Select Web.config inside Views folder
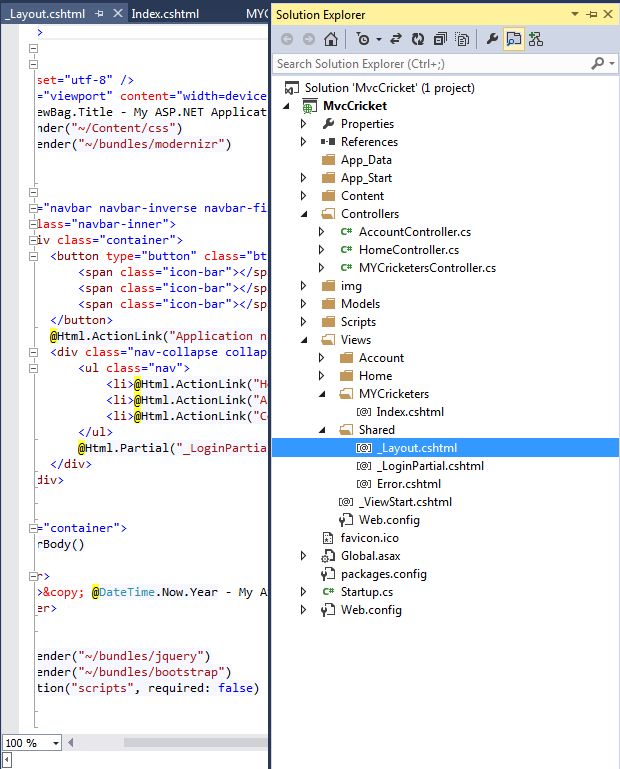 [389, 520]
